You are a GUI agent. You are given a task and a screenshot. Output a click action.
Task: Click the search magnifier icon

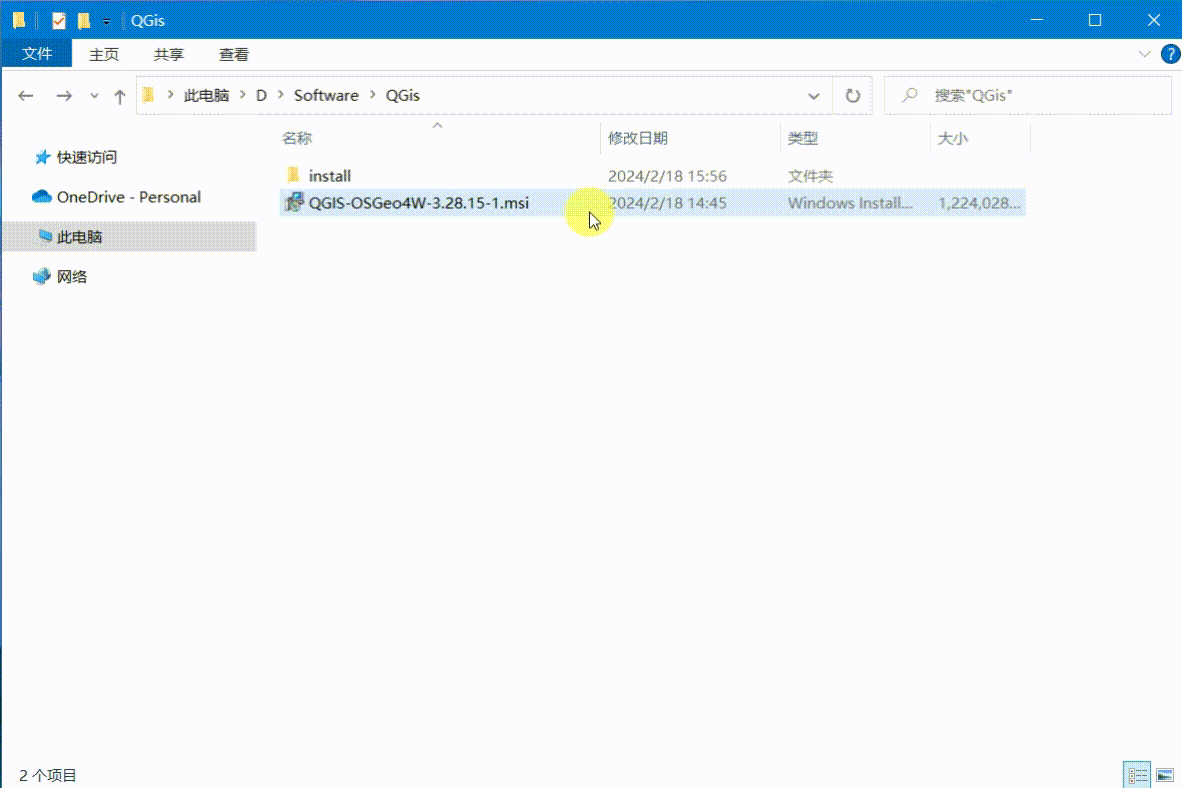tap(910, 96)
